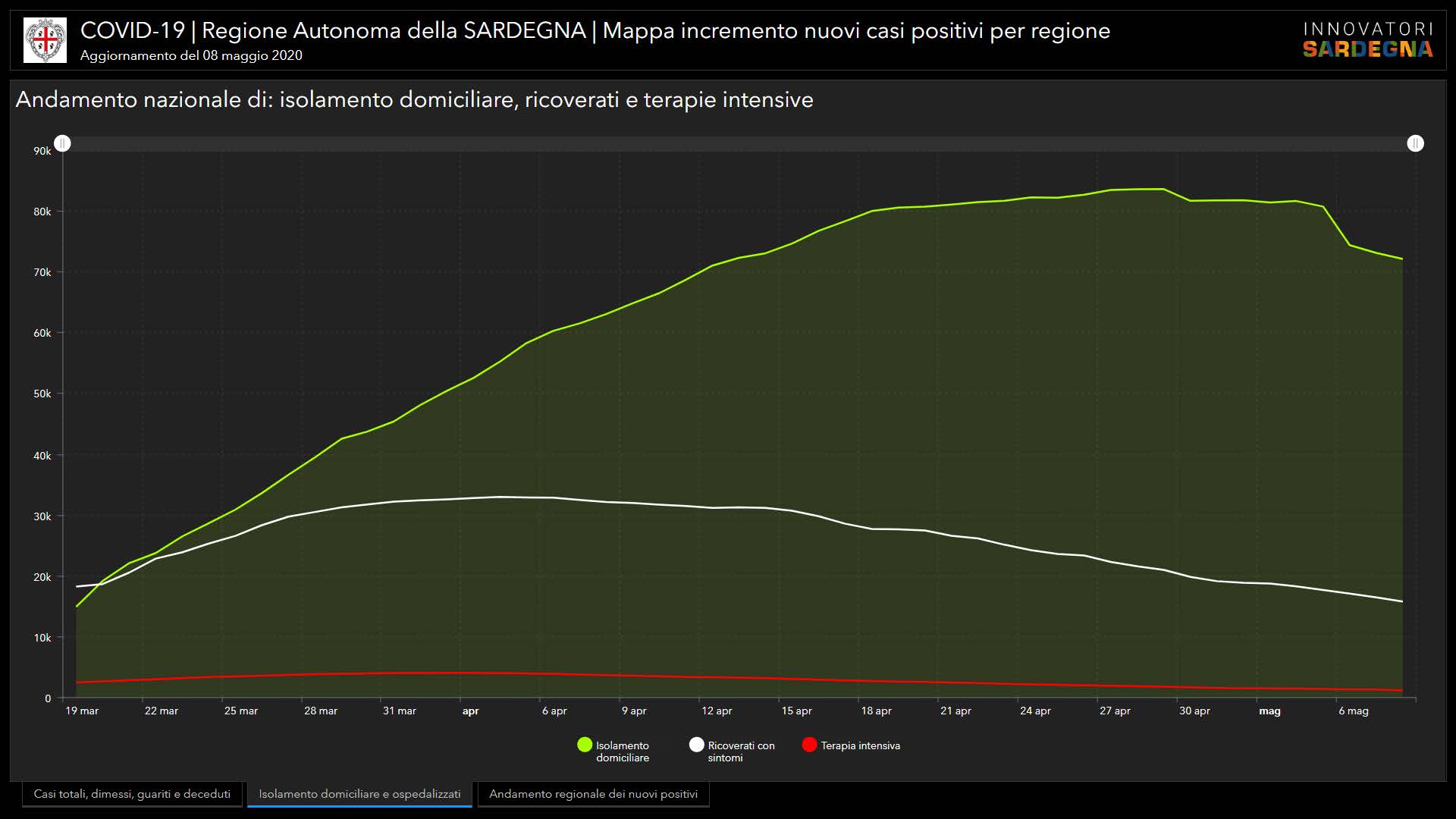Click right handle of chart range slider
1456x819 pixels.
tap(1415, 143)
